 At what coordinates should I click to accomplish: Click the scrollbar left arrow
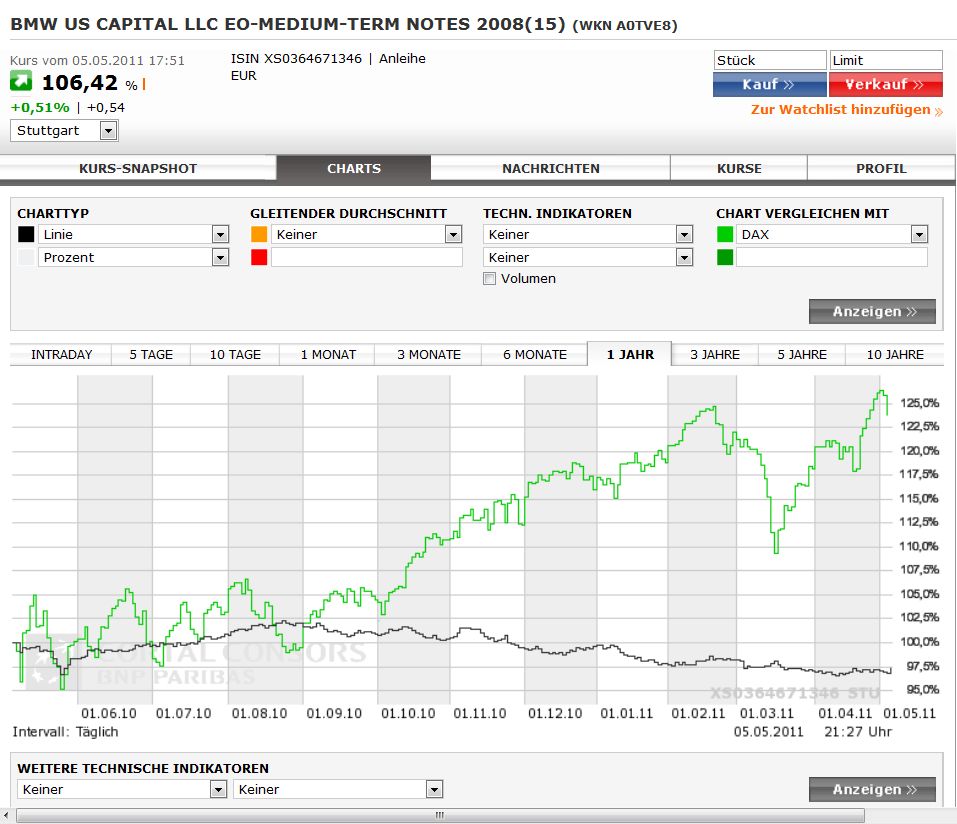(x=6, y=815)
